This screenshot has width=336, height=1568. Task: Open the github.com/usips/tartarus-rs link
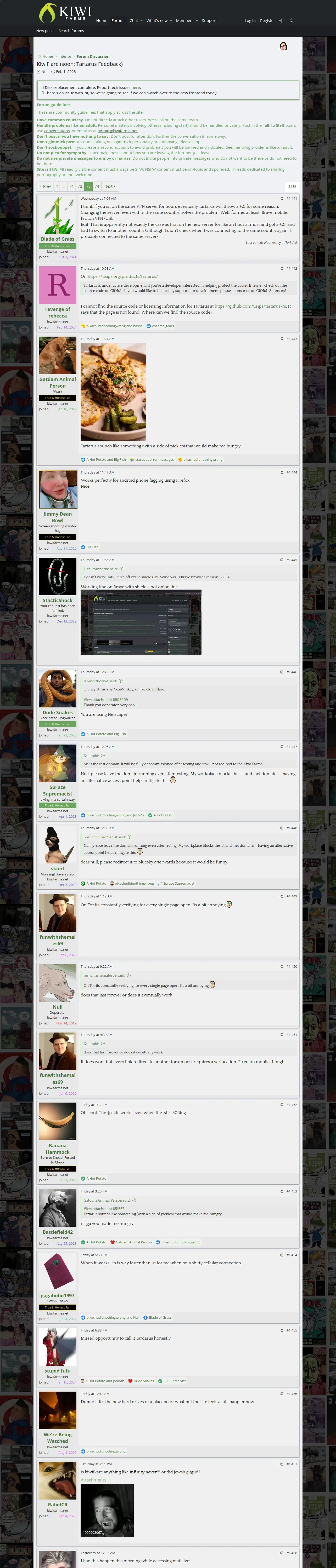(x=250, y=306)
